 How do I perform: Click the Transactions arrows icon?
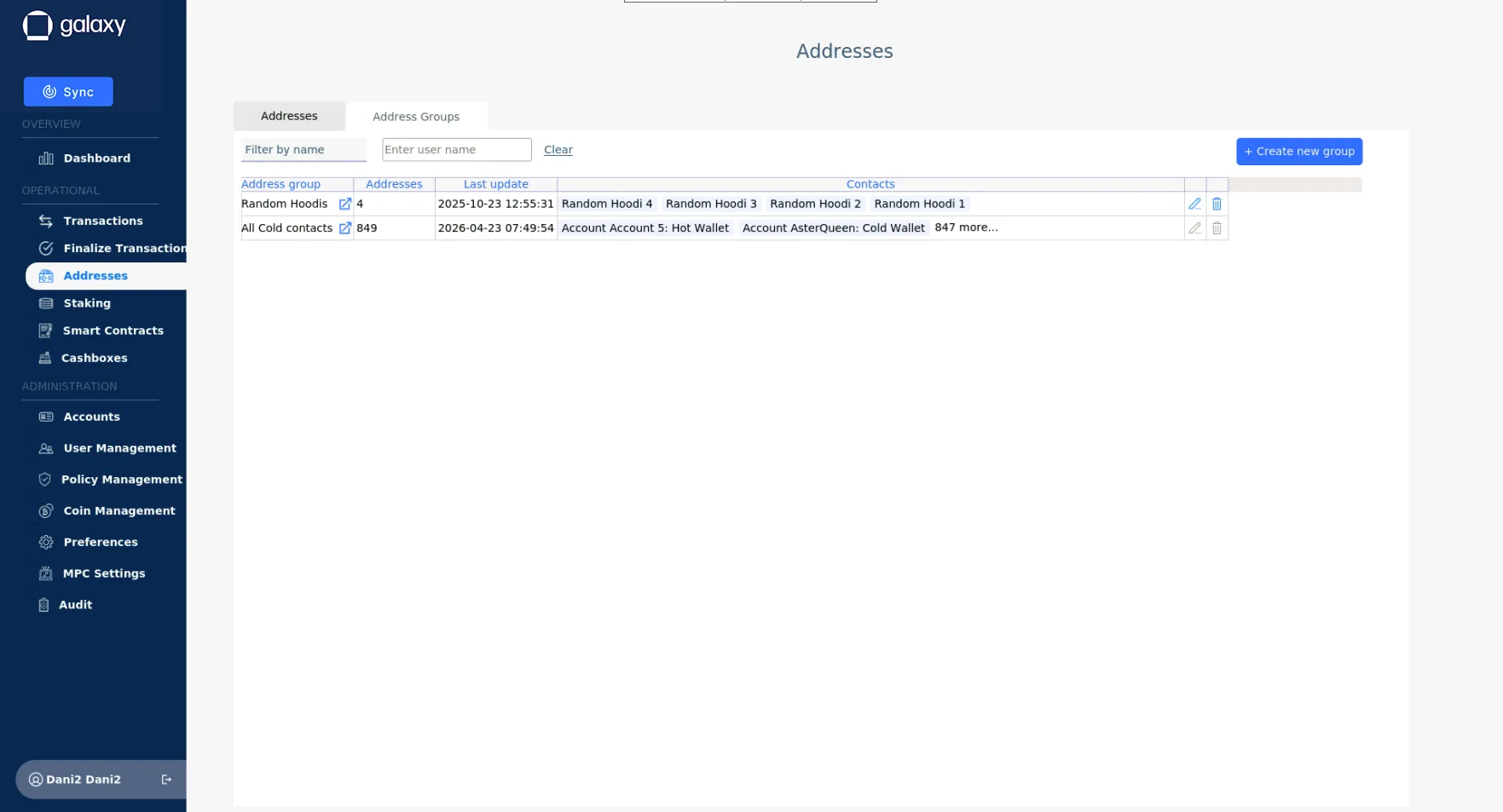[x=46, y=221]
